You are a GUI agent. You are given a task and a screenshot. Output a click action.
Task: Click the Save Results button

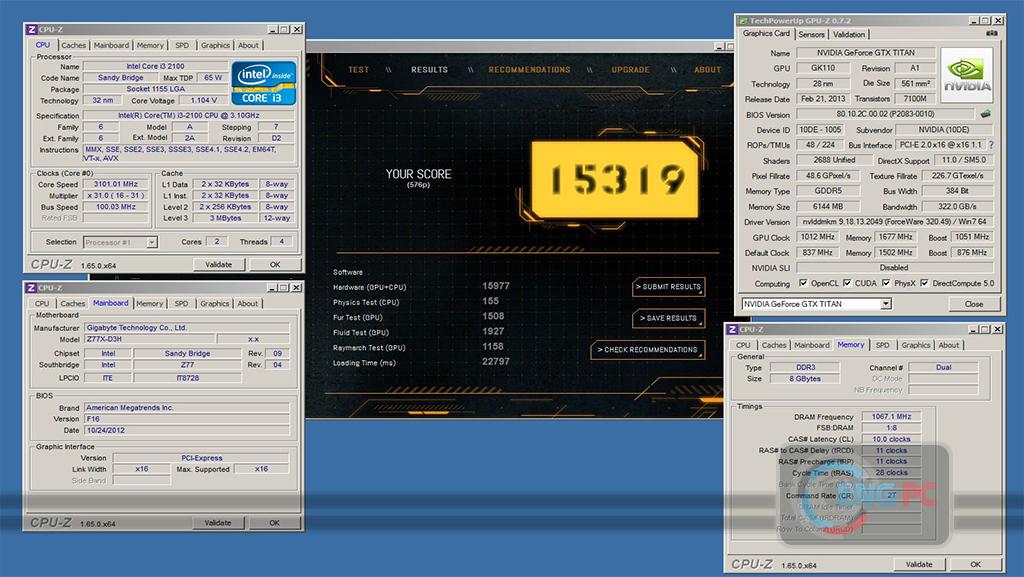coord(669,318)
